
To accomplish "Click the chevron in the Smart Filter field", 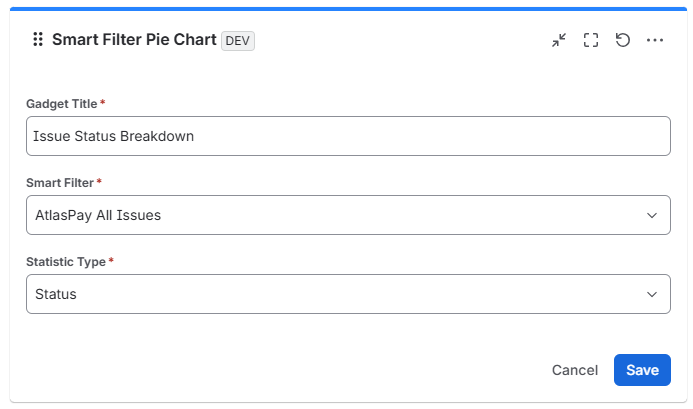I will click(652, 215).
